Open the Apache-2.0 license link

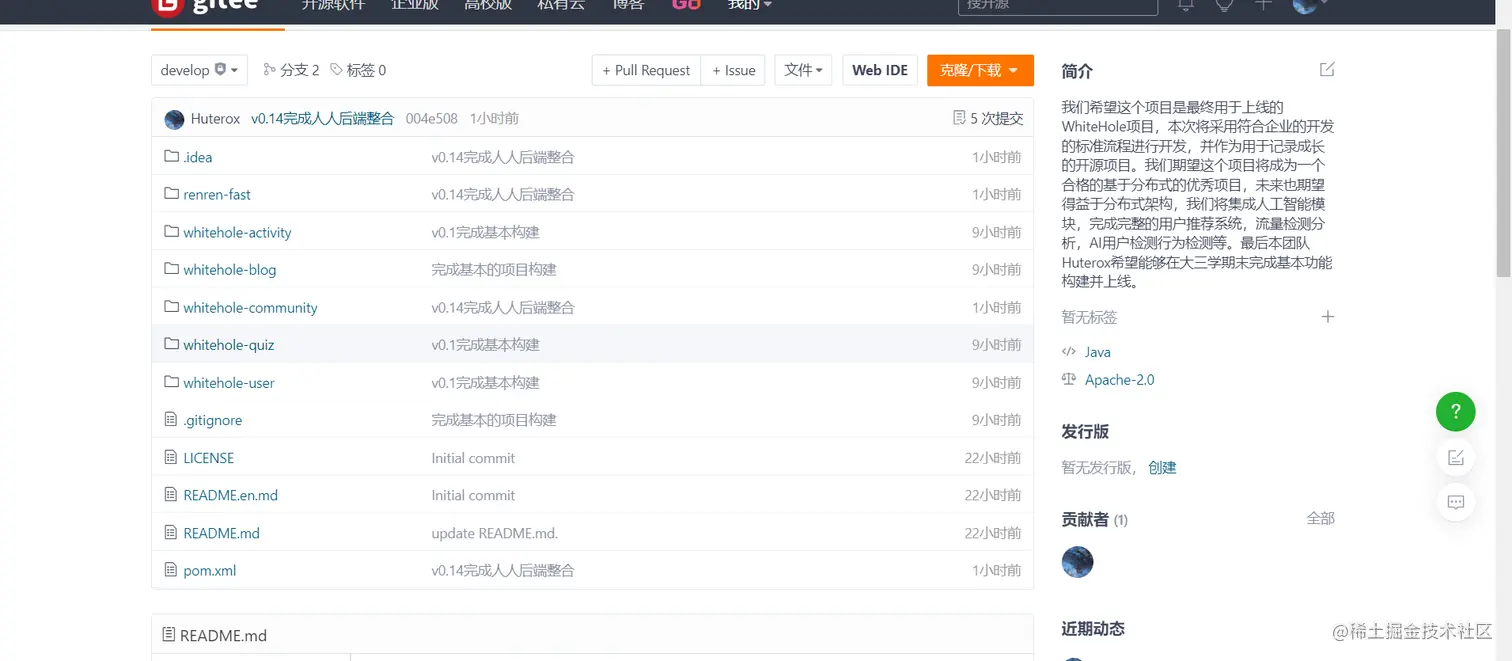(x=1119, y=380)
